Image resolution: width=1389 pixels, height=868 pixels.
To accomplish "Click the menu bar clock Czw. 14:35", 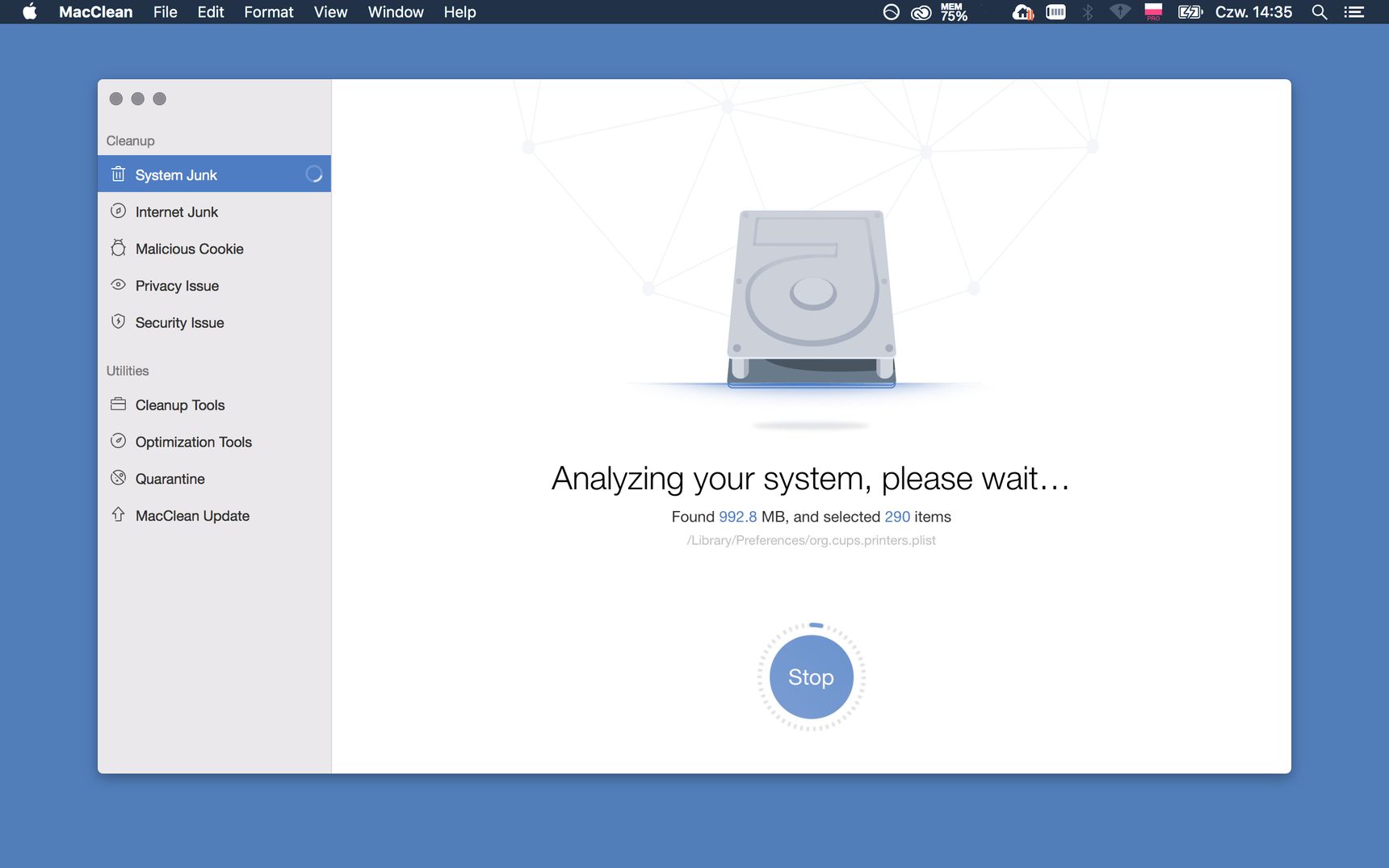I will [x=1253, y=11].
